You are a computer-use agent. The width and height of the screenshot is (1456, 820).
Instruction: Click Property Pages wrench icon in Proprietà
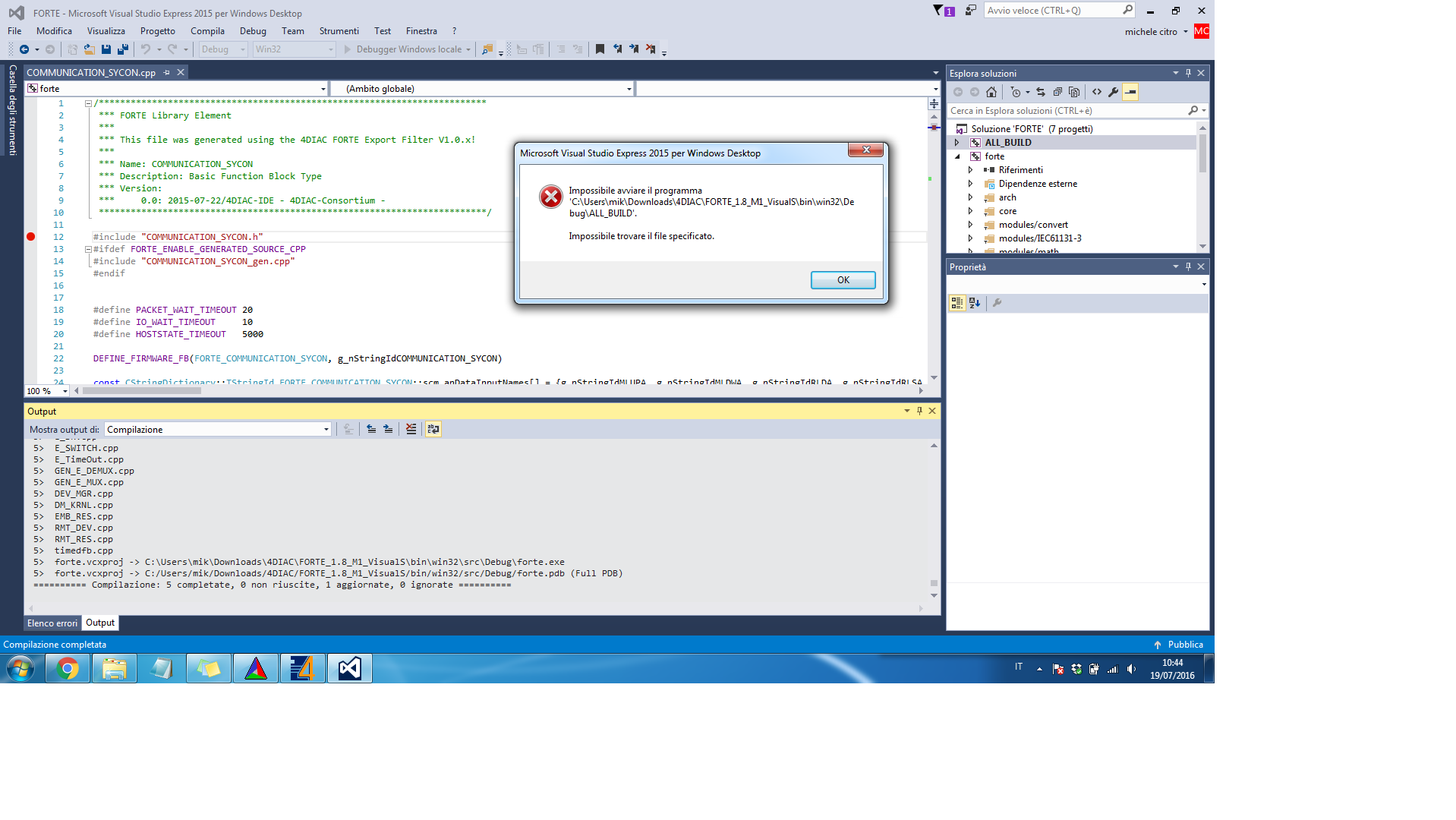pos(997,303)
